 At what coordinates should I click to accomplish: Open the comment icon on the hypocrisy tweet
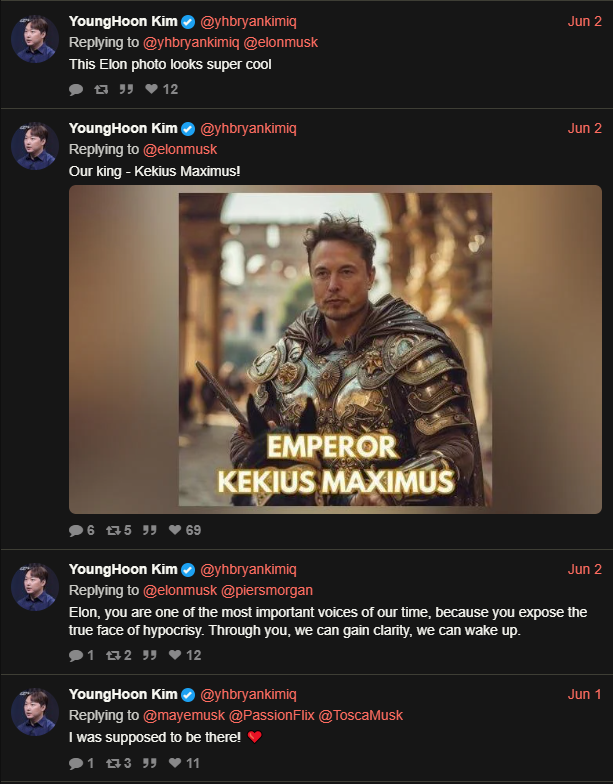tap(76, 655)
